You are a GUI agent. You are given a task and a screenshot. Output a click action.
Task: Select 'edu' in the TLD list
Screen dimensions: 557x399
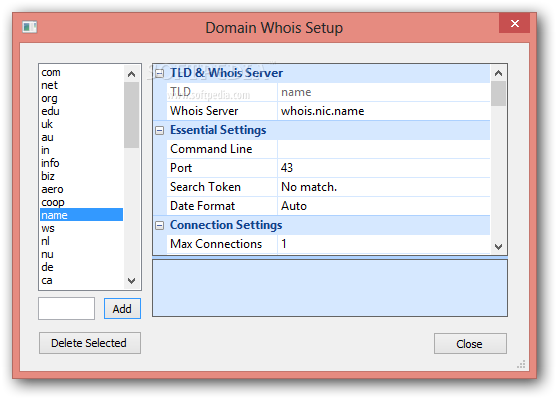81,111
